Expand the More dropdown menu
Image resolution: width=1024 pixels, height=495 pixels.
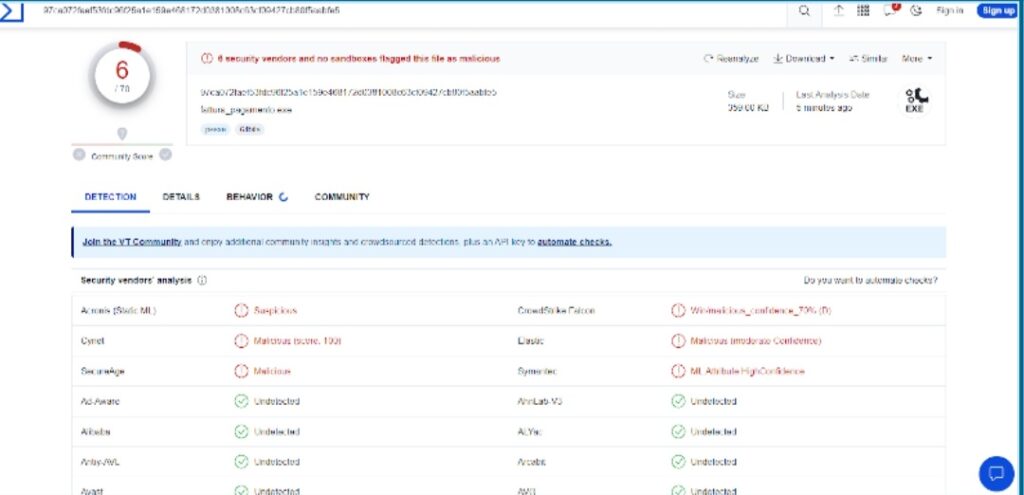click(x=916, y=59)
